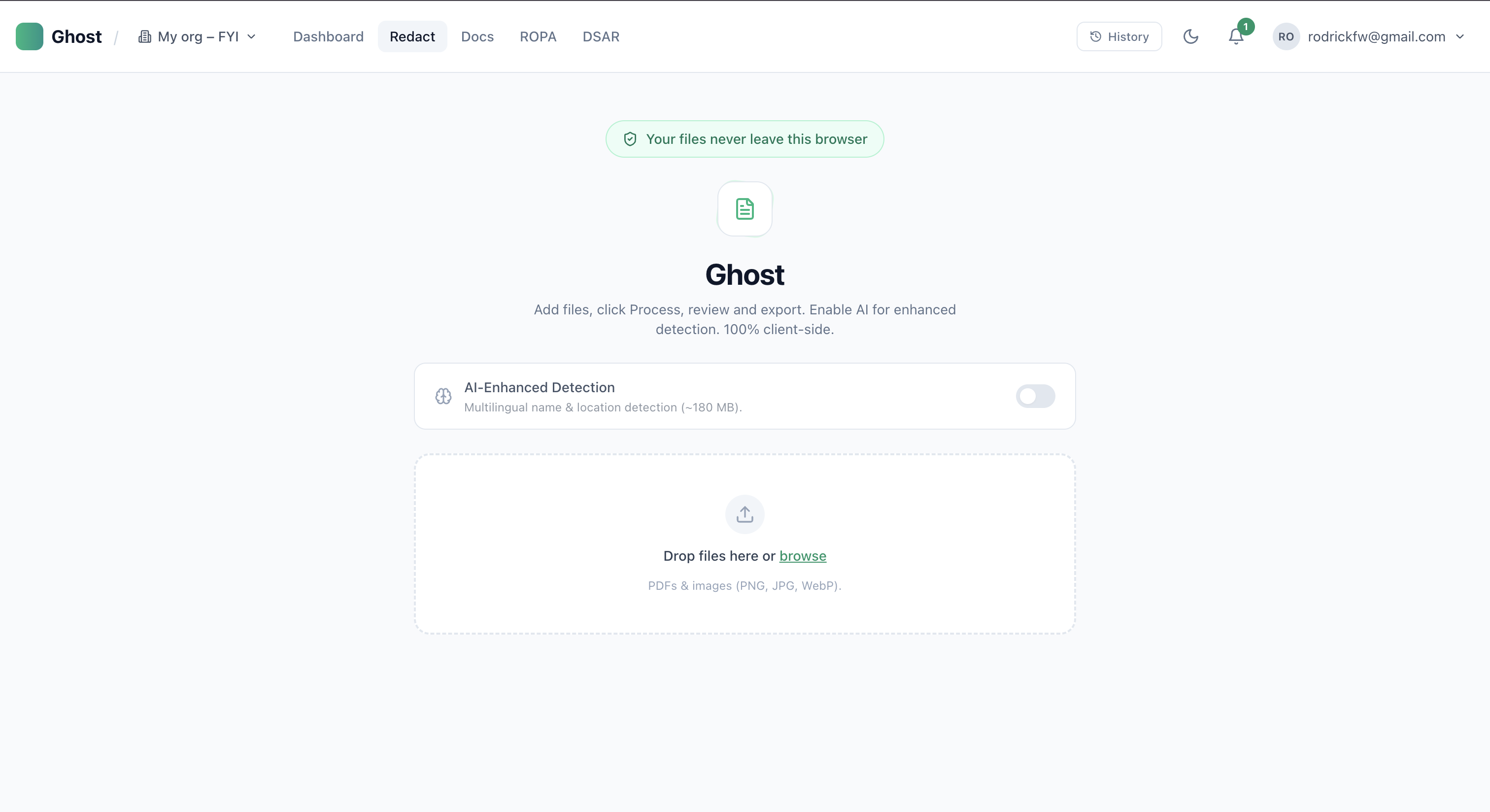Click the green document icon above Ghost title
The height and width of the screenshot is (812, 1490).
745,209
